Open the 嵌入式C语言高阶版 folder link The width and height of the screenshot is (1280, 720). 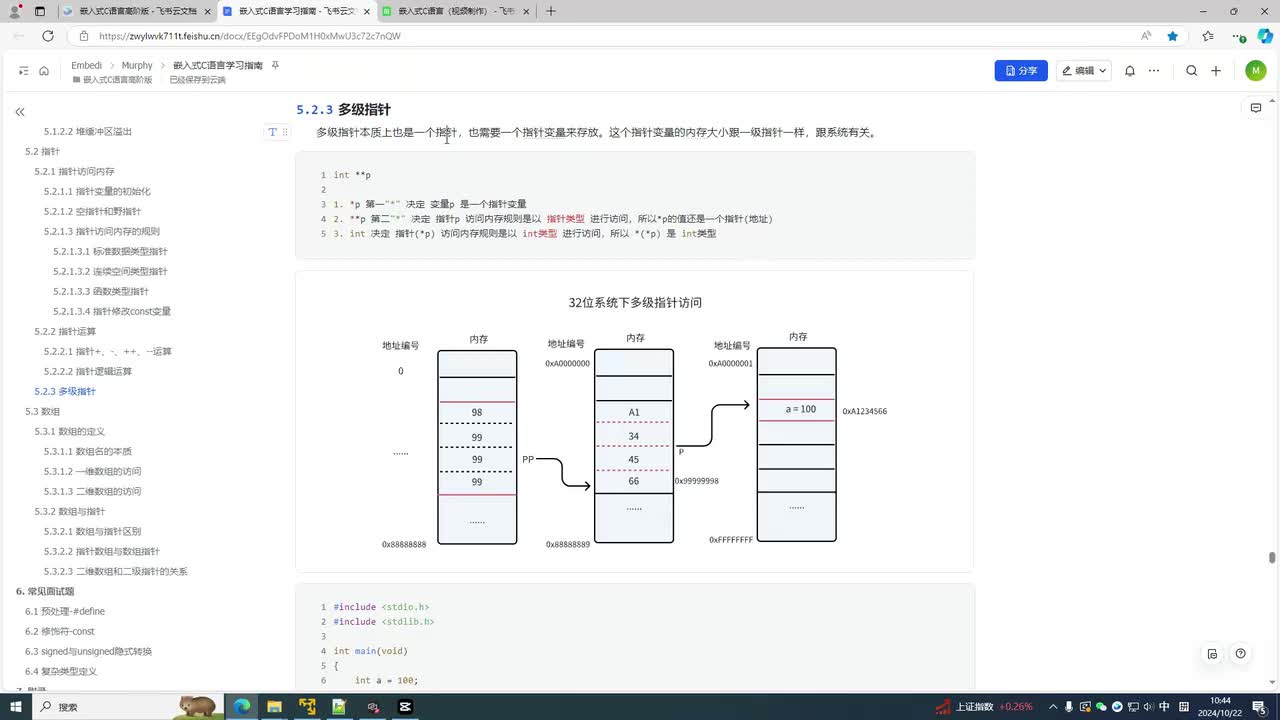click(x=112, y=79)
